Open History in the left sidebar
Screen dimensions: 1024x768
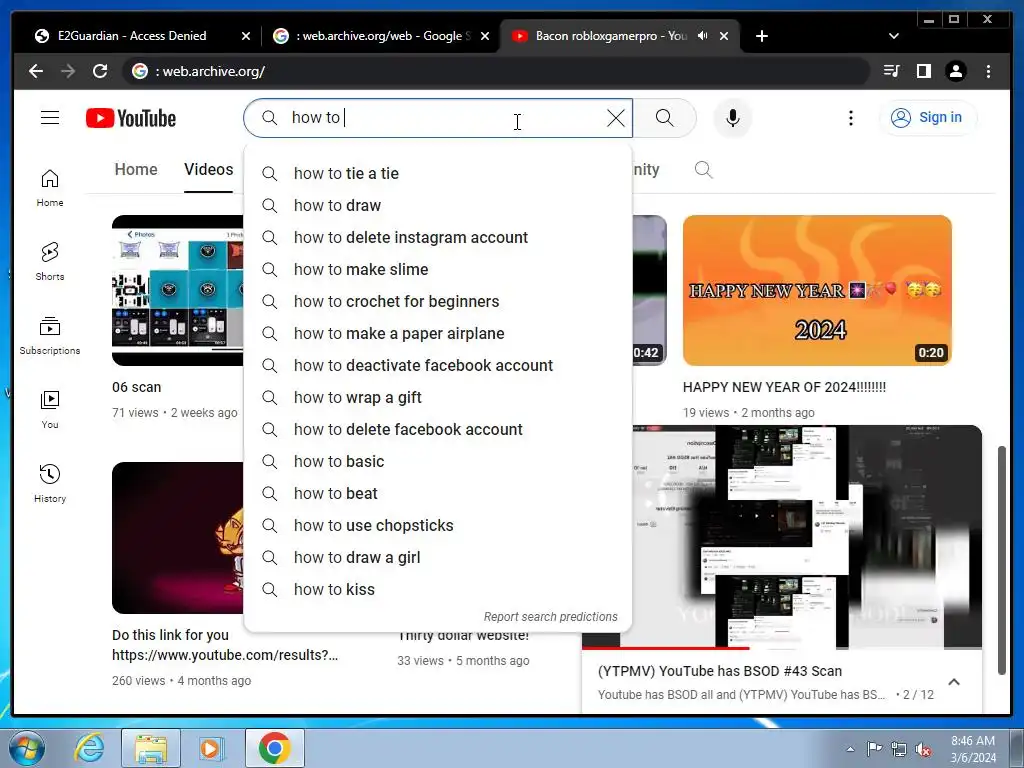pyautogui.click(x=50, y=483)
